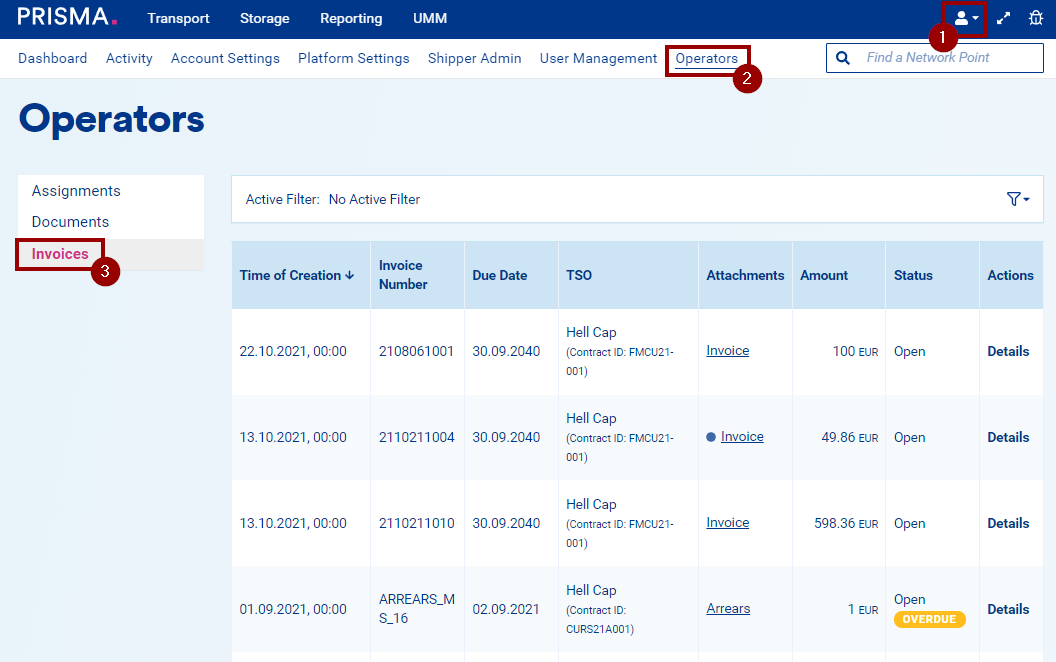
Task: View Details for ARREARS_MS_16 invoice
Action: pyautogui.click(x=1008, y=609)
